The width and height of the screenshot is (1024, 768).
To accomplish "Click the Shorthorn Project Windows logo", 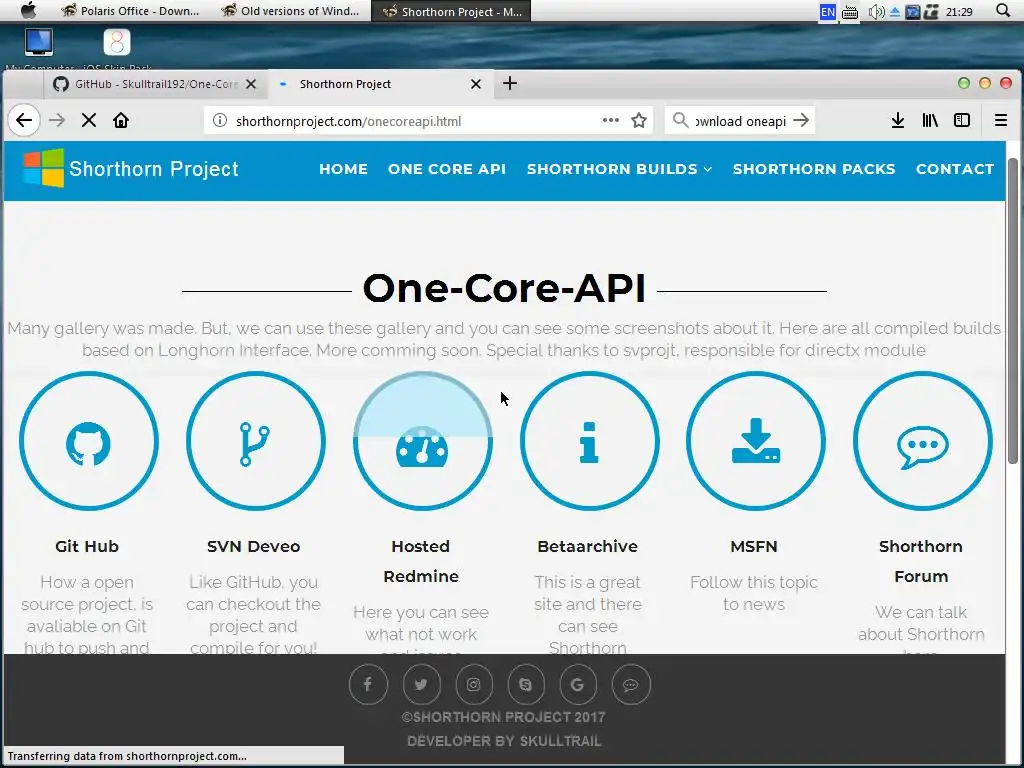I will [x=44, y=168].
